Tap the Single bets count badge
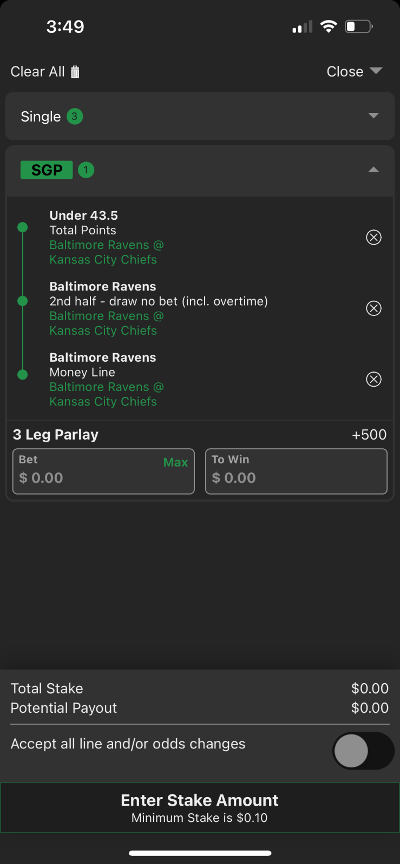This screenshot has width=400, height=864. tap(75, 117)
